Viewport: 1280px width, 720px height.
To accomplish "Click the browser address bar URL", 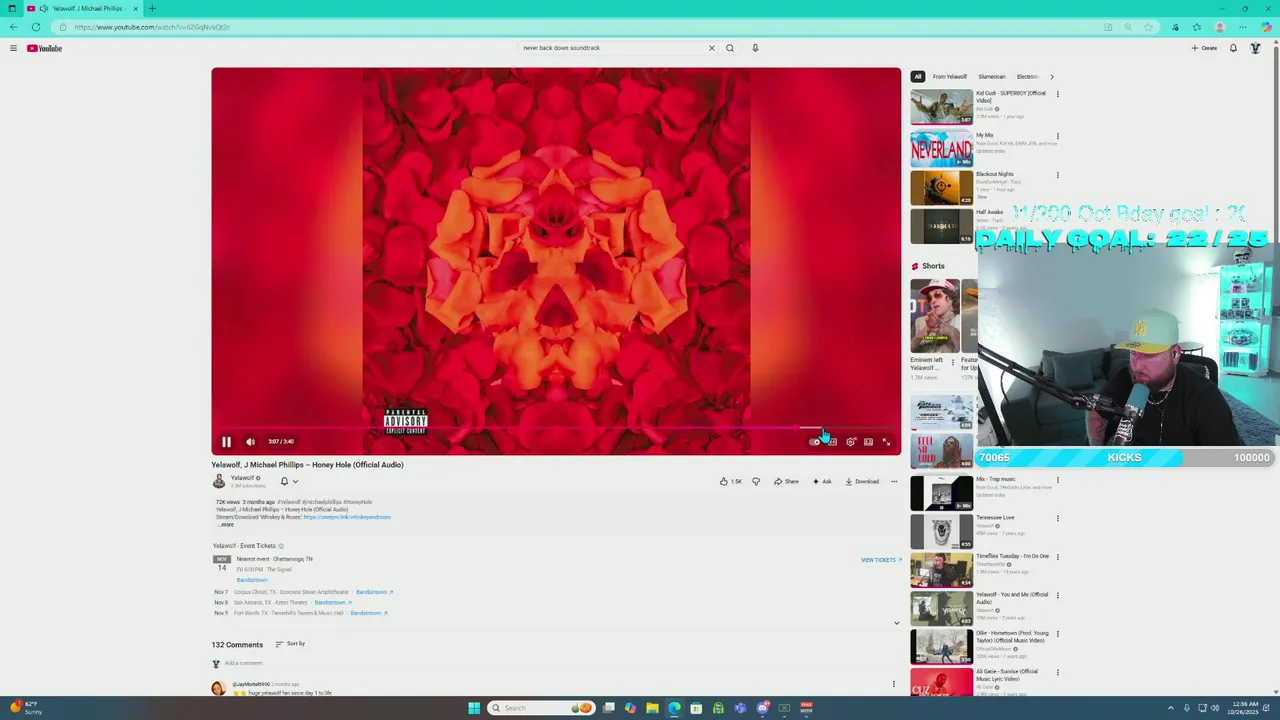I will coord(152,27).
